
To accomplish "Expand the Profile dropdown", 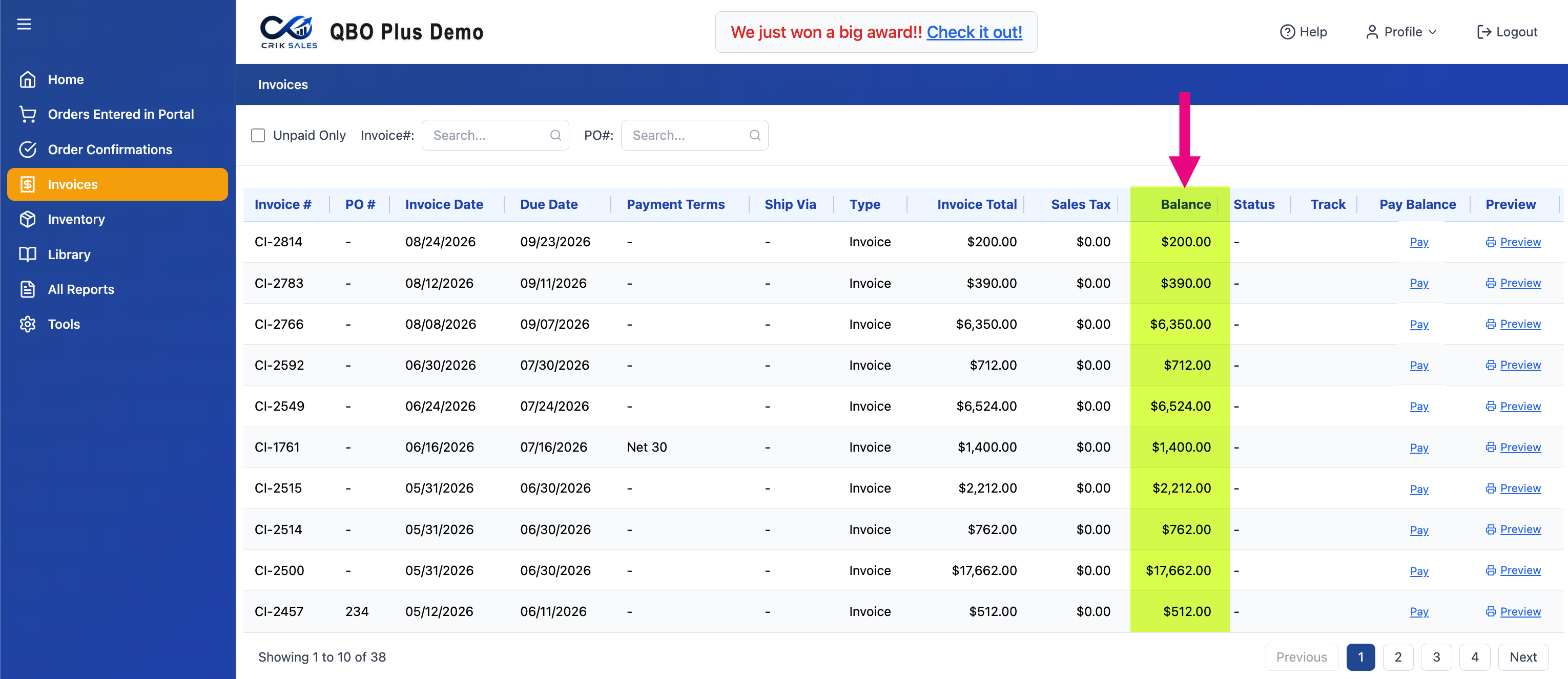I will [1401, 32].
